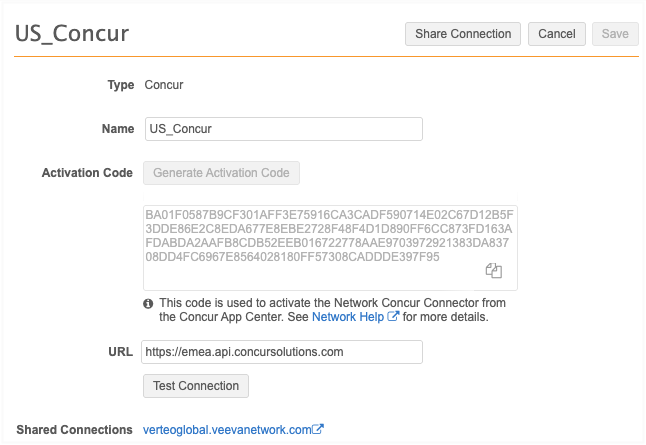Viewport: 646px width, 445px height.
Task: Open the verteoglobal.veevanetwork.com shared connection link
Action: click(227, 430)
